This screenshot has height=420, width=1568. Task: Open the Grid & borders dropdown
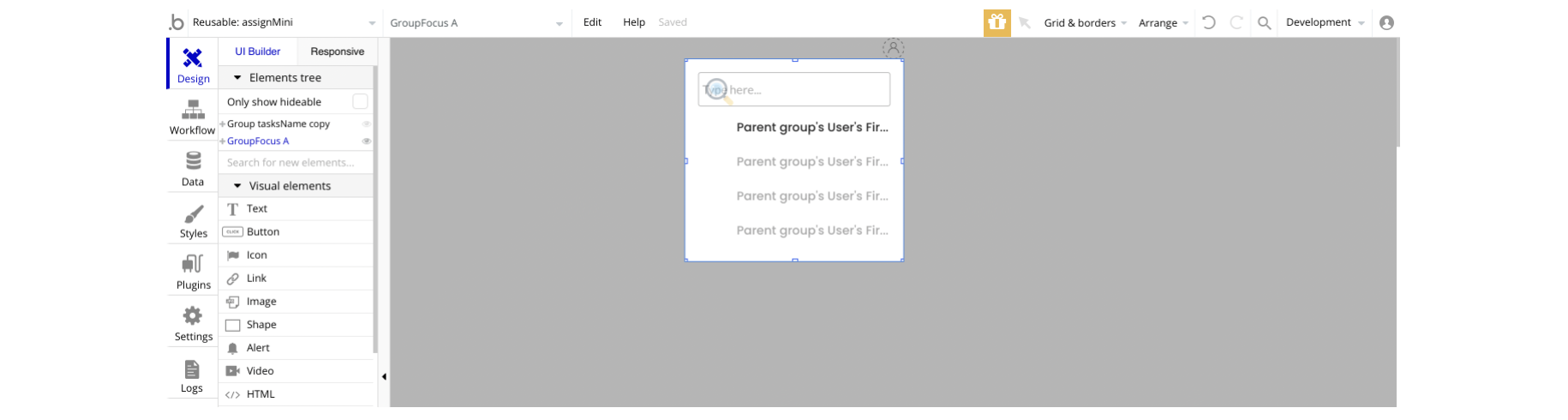point(1084,23)
